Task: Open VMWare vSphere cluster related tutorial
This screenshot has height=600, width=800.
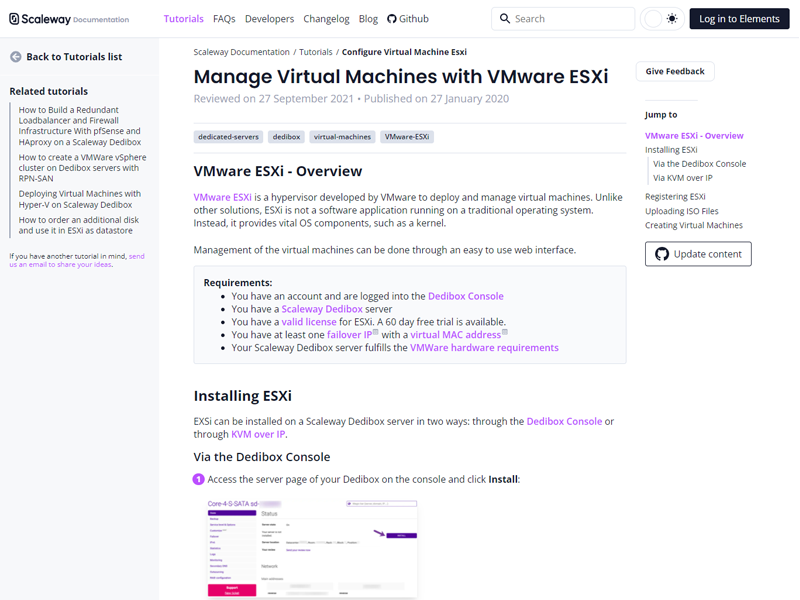Action: (83, 168)
